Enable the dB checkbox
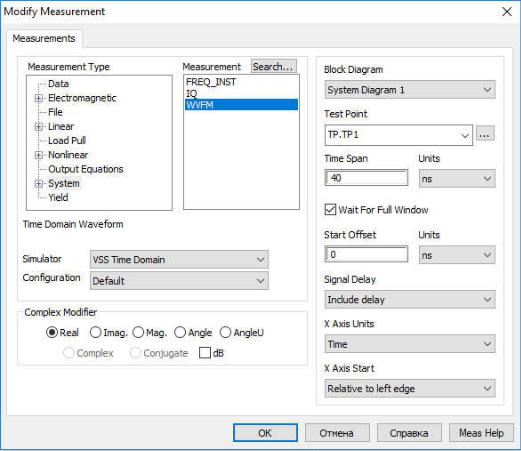This screenshot has width=521, height=451. click(x=205, y=353)
